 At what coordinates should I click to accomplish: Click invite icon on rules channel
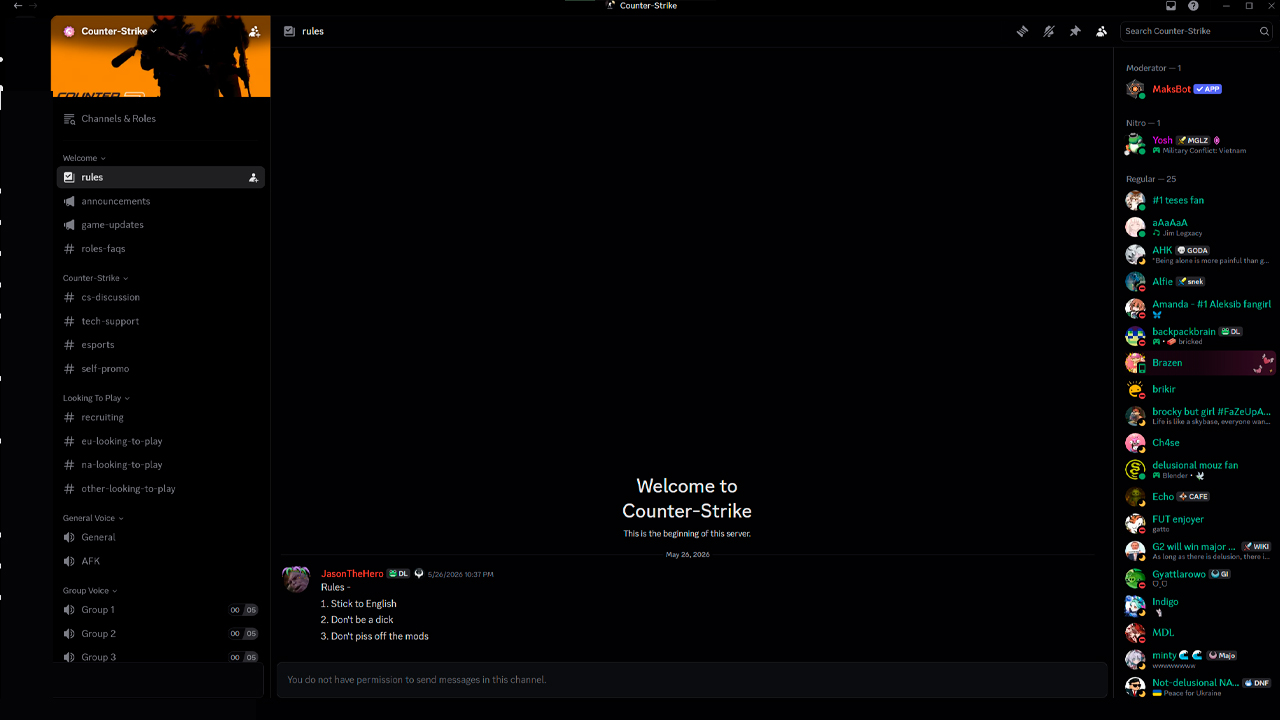(253, 177)
